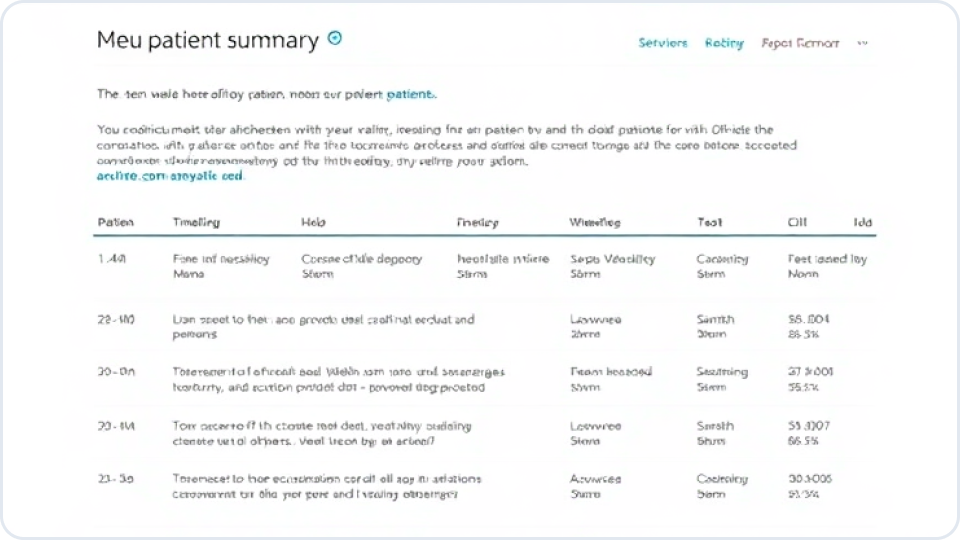The height and width of the screenshot is (540, 960).
Task: Select the table row with ID starting 22
Action: coord(116,320)
